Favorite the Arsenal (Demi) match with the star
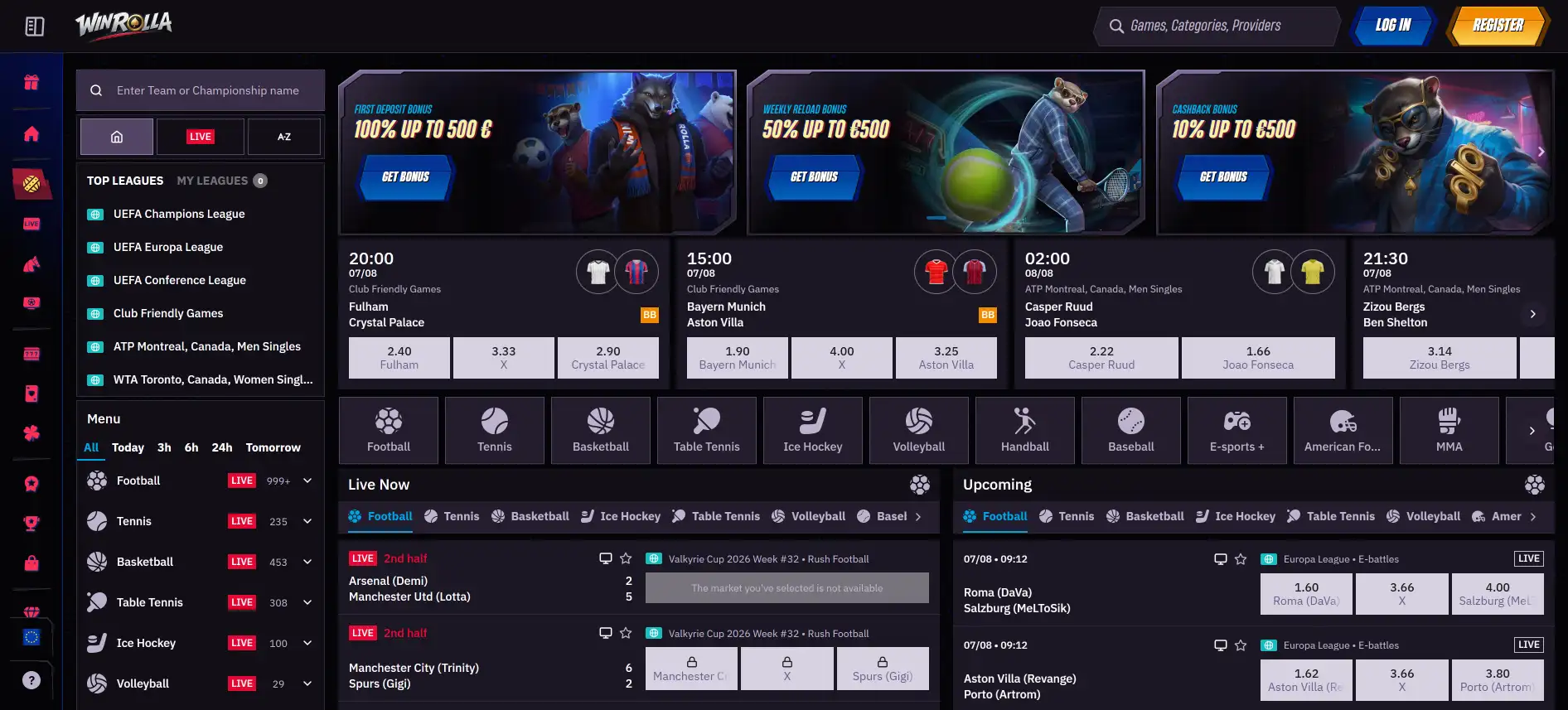The height and width of the screenshot is (710, 1568). [626, 558]
